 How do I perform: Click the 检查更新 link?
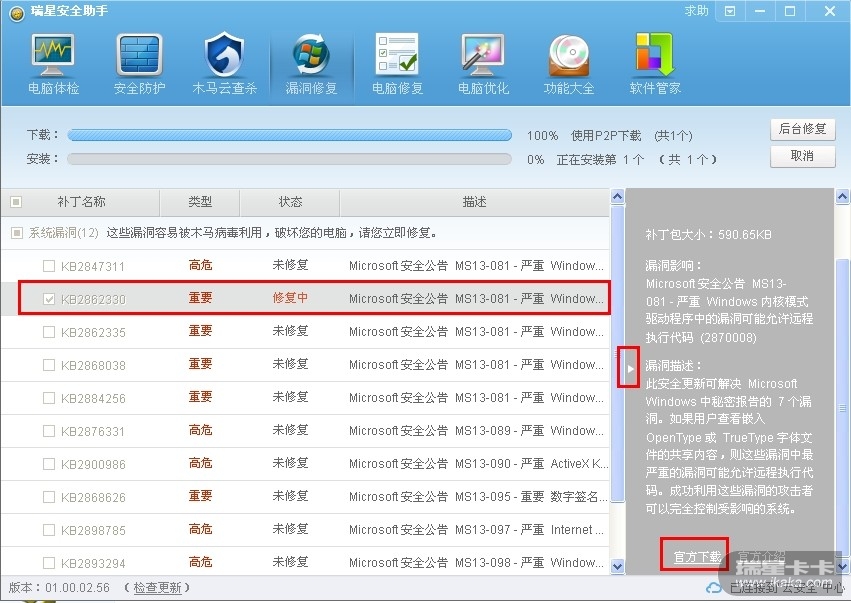pos(157,588)
